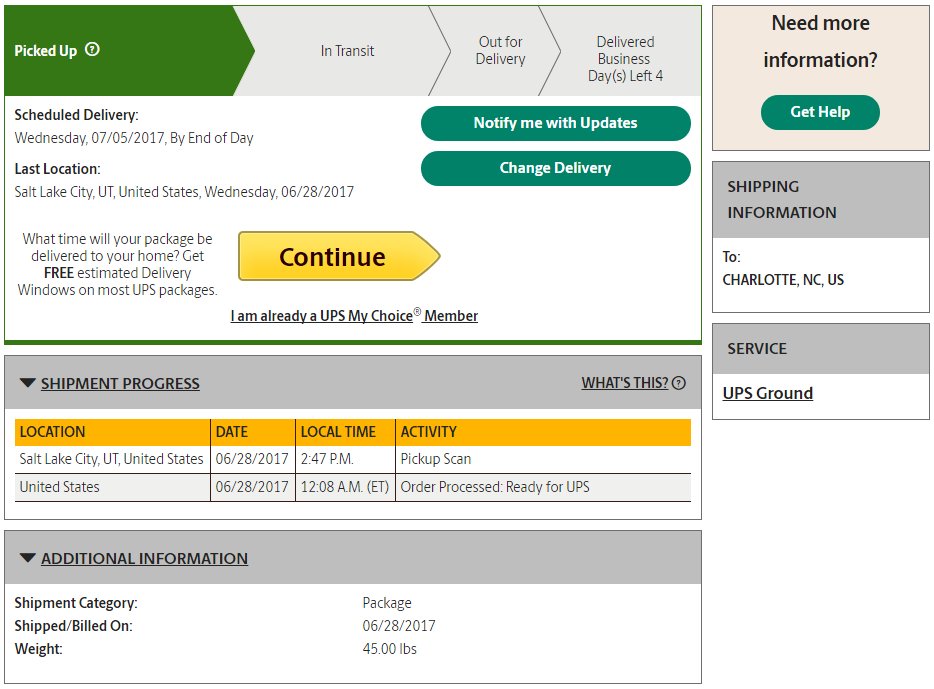Click the United States location table cell
Viewport: 934px width, 689px height.
pyautogui.click(x=113, y=487)
